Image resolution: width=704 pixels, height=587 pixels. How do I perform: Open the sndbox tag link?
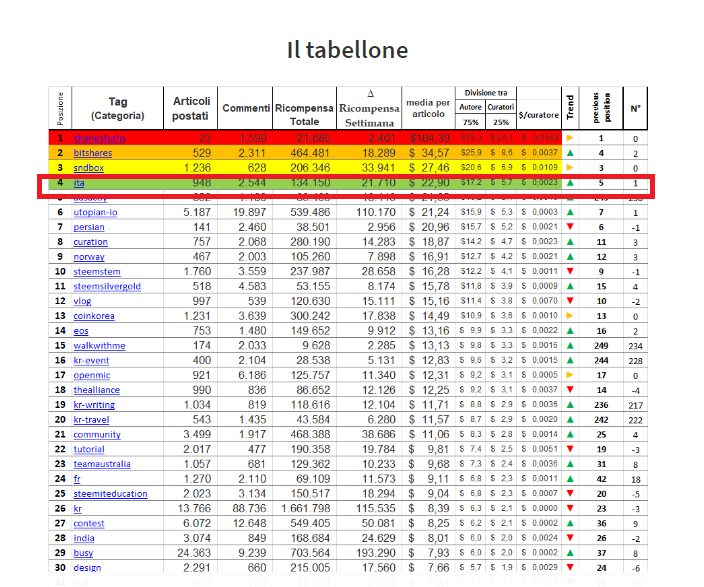pos(89,168)
